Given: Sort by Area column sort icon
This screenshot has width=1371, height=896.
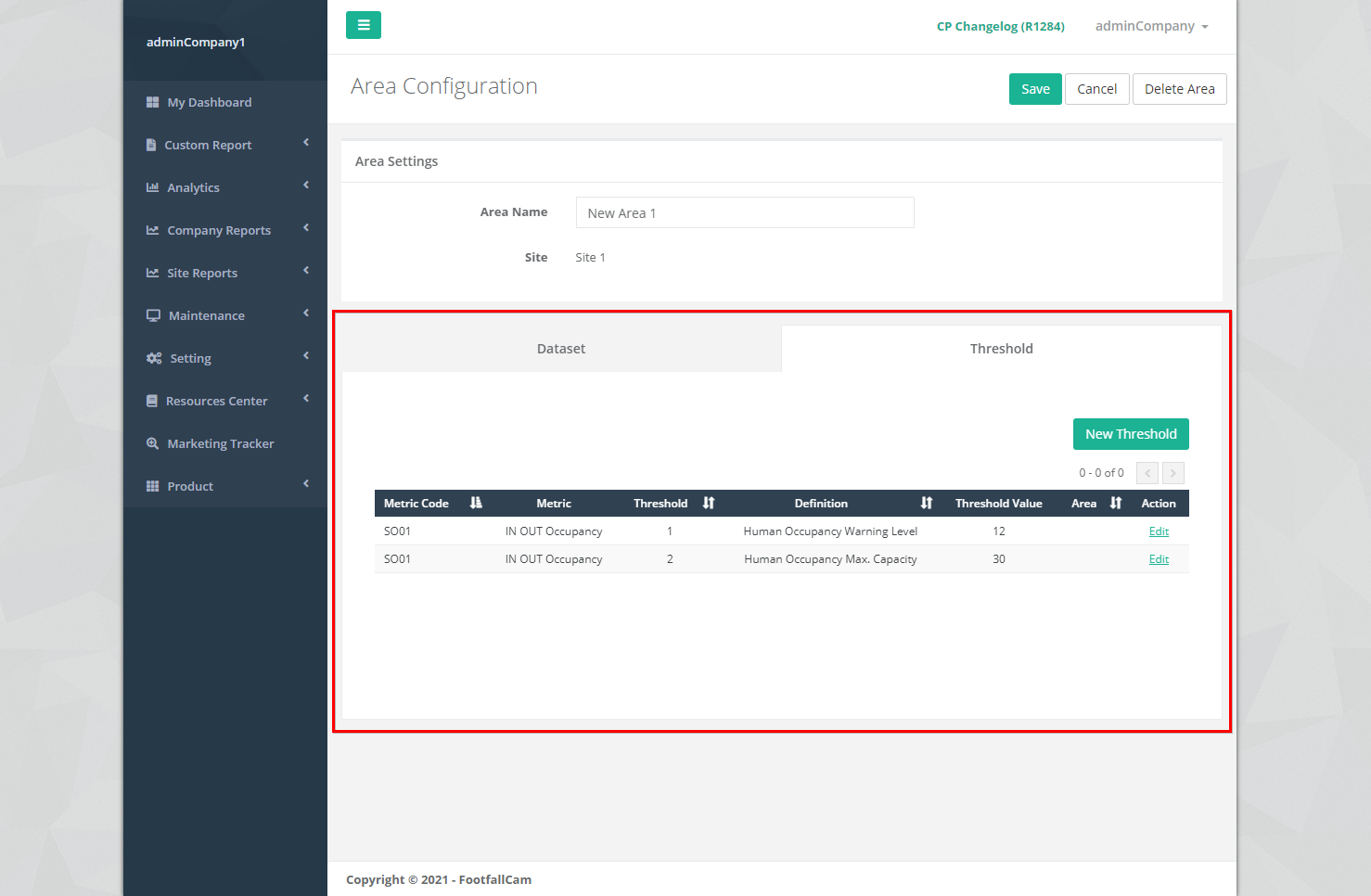Looking at the screenshot, I should coord(1116,503).
